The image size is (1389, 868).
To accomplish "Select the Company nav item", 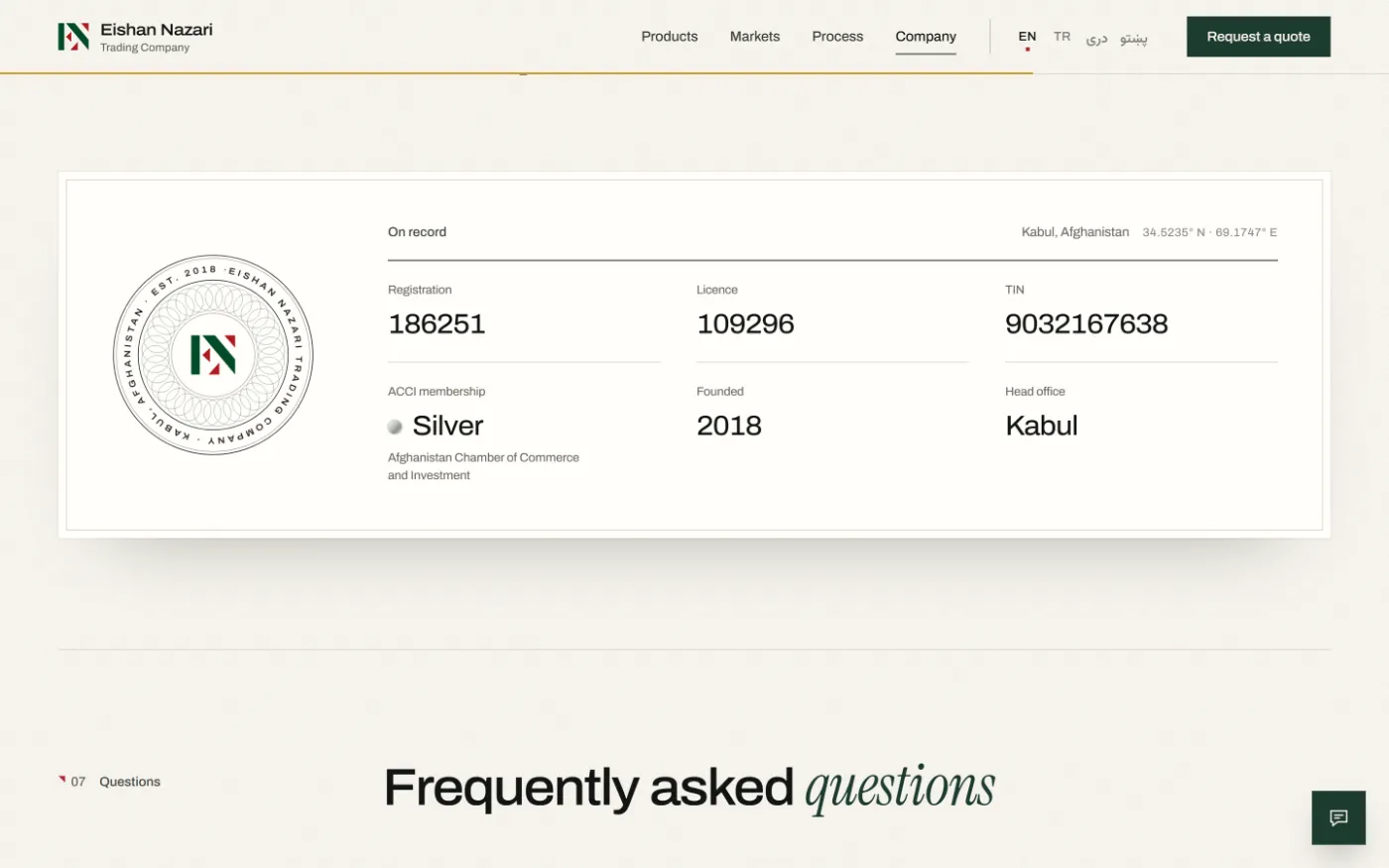I will [926, 37].
